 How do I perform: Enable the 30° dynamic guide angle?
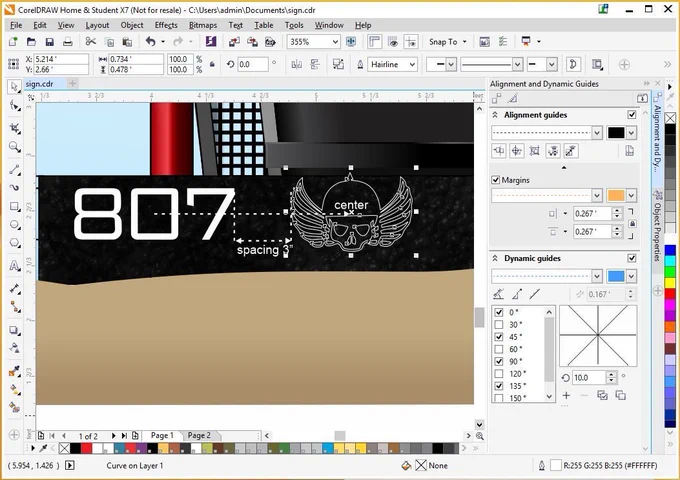[x=499, y=324]
